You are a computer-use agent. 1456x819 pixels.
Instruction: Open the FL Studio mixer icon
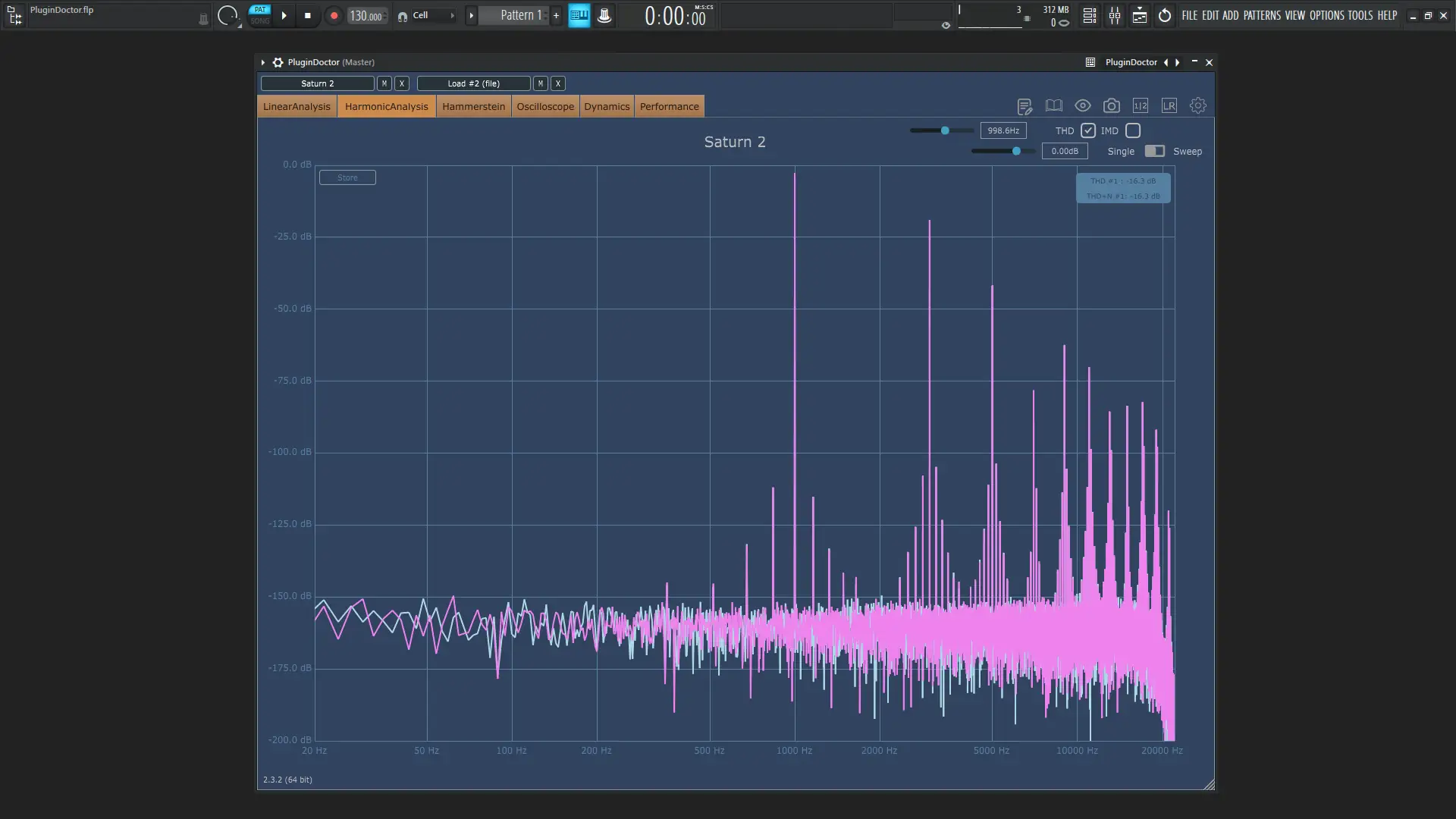pyautogui.click(x=1114, y=16)
